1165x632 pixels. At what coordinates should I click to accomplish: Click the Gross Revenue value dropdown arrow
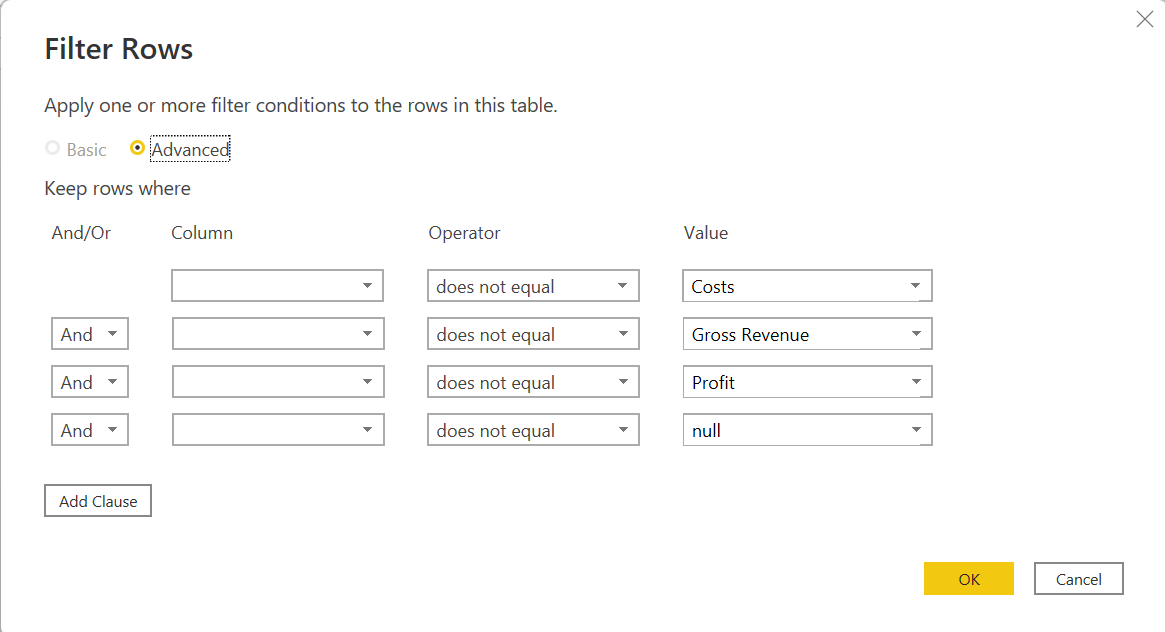[x=916, y=334]
